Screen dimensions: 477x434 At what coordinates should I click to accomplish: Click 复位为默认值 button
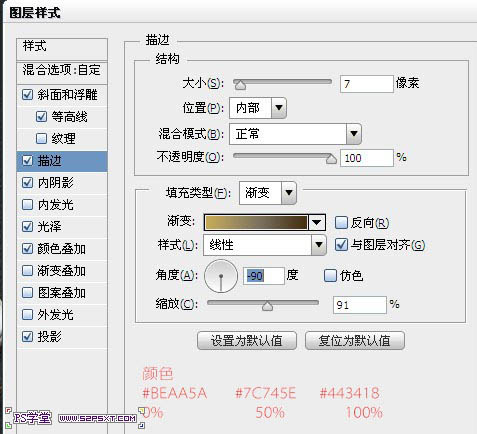click(355, 341)
